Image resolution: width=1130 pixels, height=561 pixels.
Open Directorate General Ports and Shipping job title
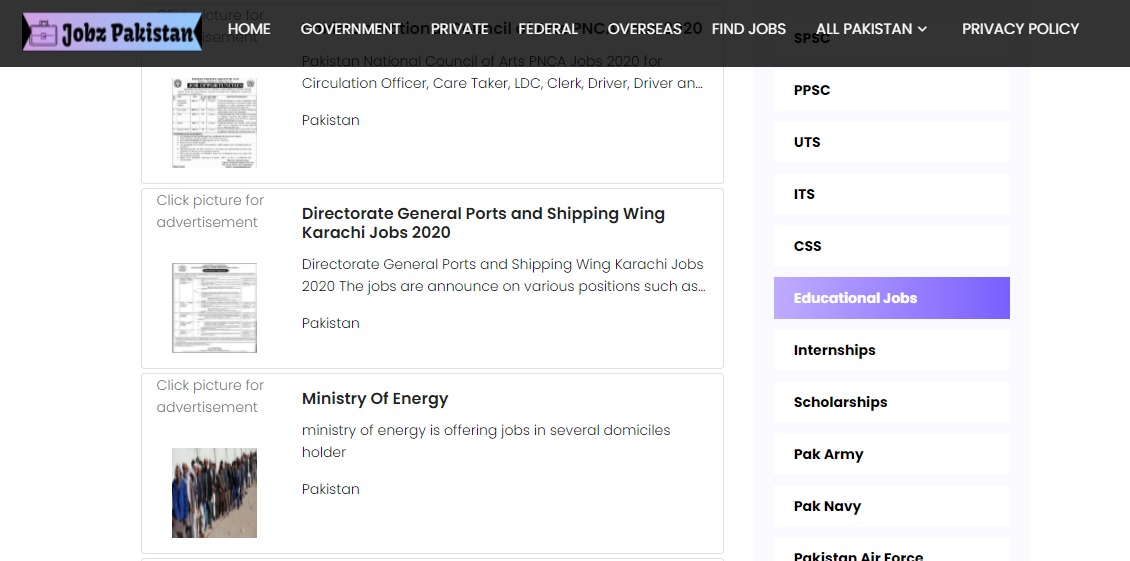483,223
